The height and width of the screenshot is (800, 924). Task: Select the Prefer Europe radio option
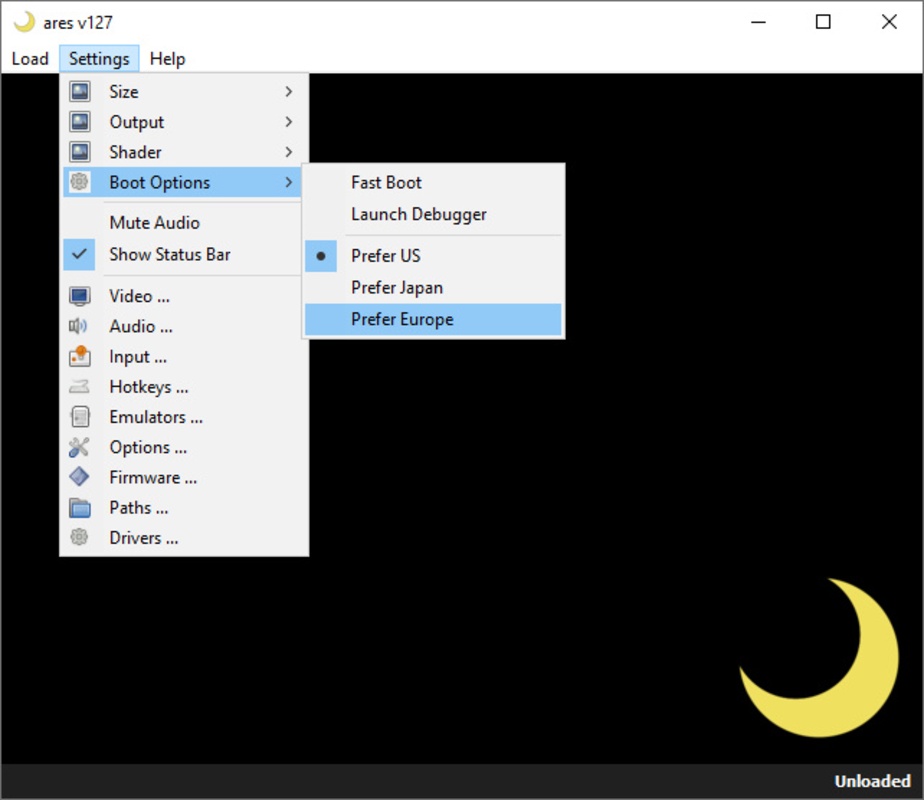coord(433,319)
